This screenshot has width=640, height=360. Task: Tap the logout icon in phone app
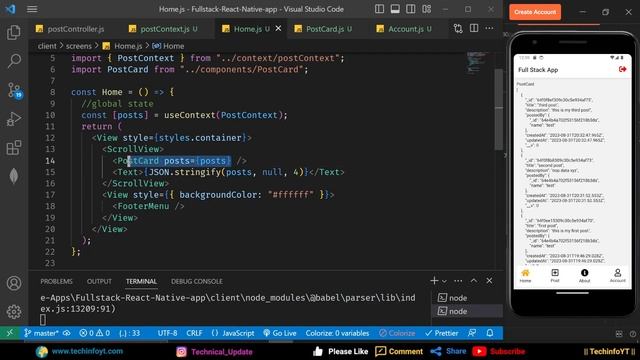622,69
